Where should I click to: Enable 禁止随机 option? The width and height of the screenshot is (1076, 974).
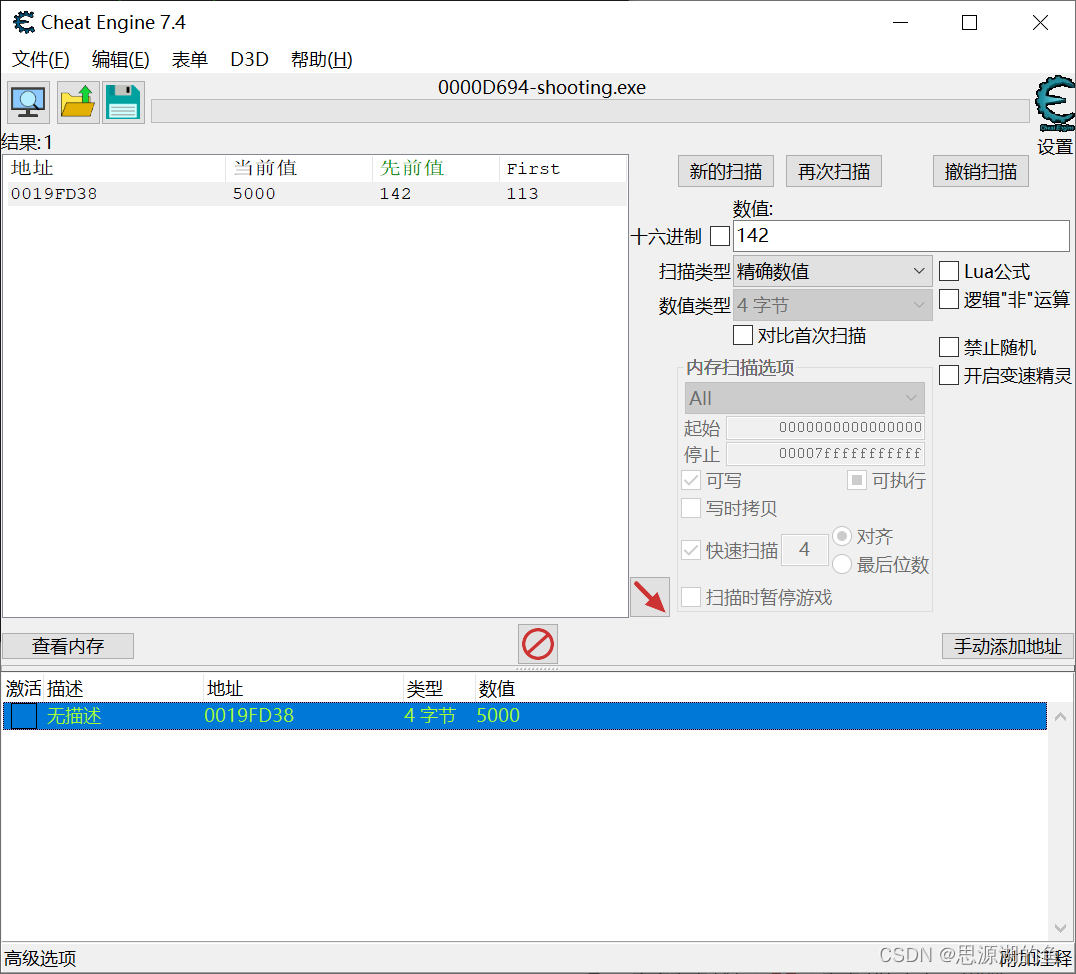(948, 347)
